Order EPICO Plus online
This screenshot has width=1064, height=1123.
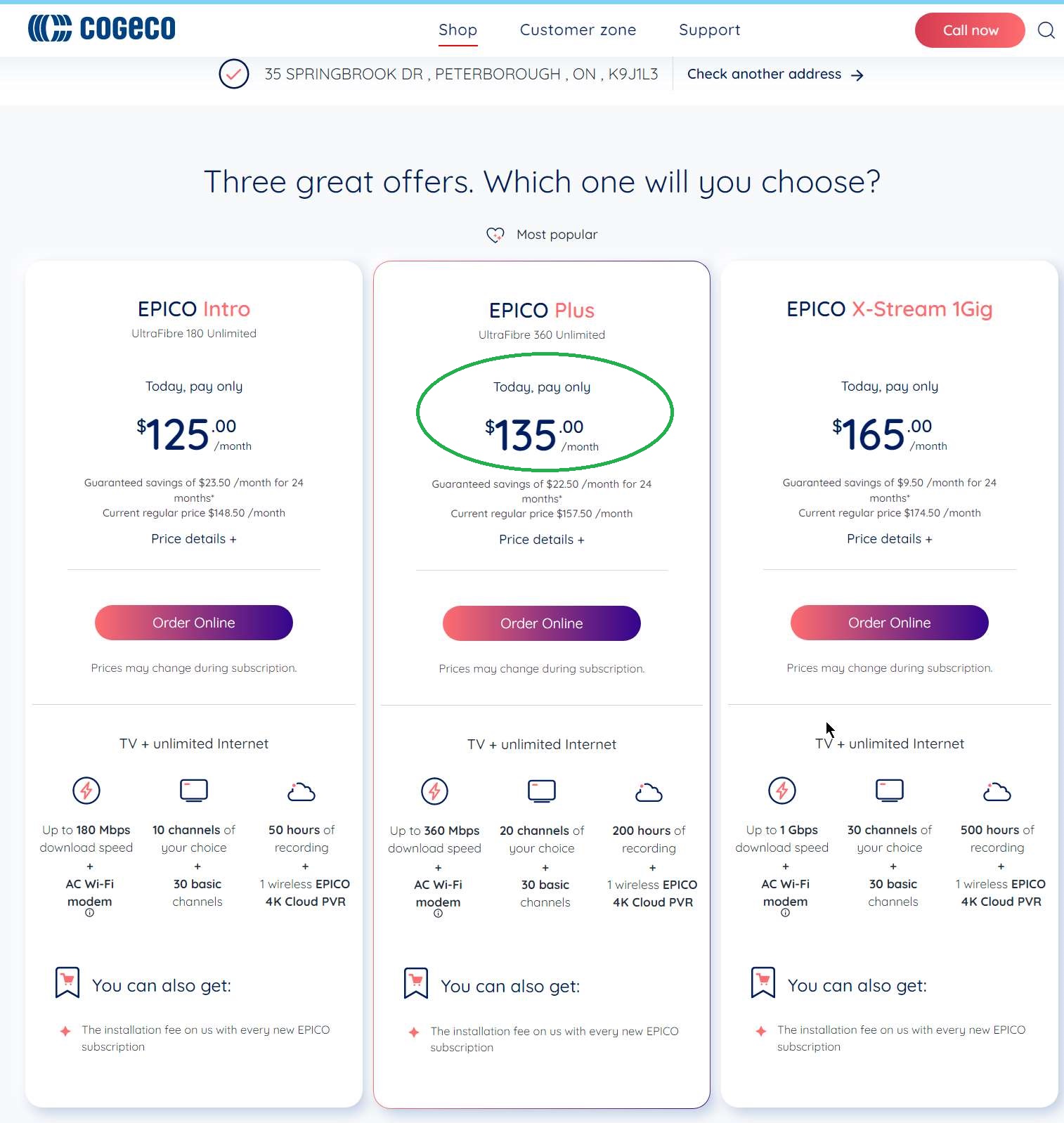tap(542, 623)
